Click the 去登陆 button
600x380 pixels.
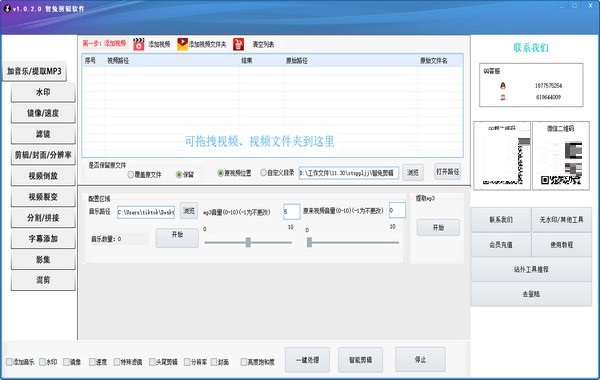pos(531,294)
